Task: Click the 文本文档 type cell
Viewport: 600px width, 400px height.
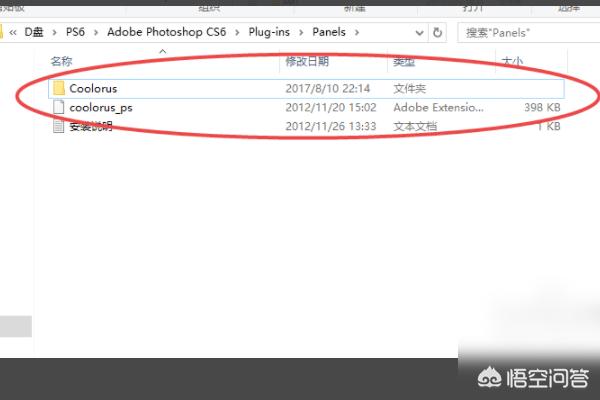Action: 415,126
